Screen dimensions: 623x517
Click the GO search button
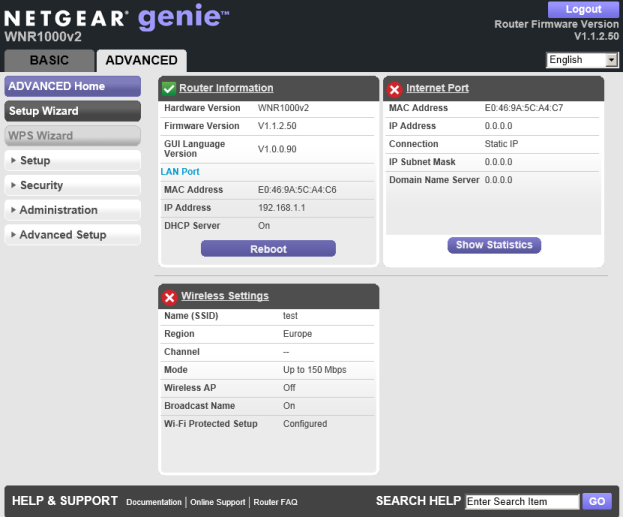(x=597, y=502)
